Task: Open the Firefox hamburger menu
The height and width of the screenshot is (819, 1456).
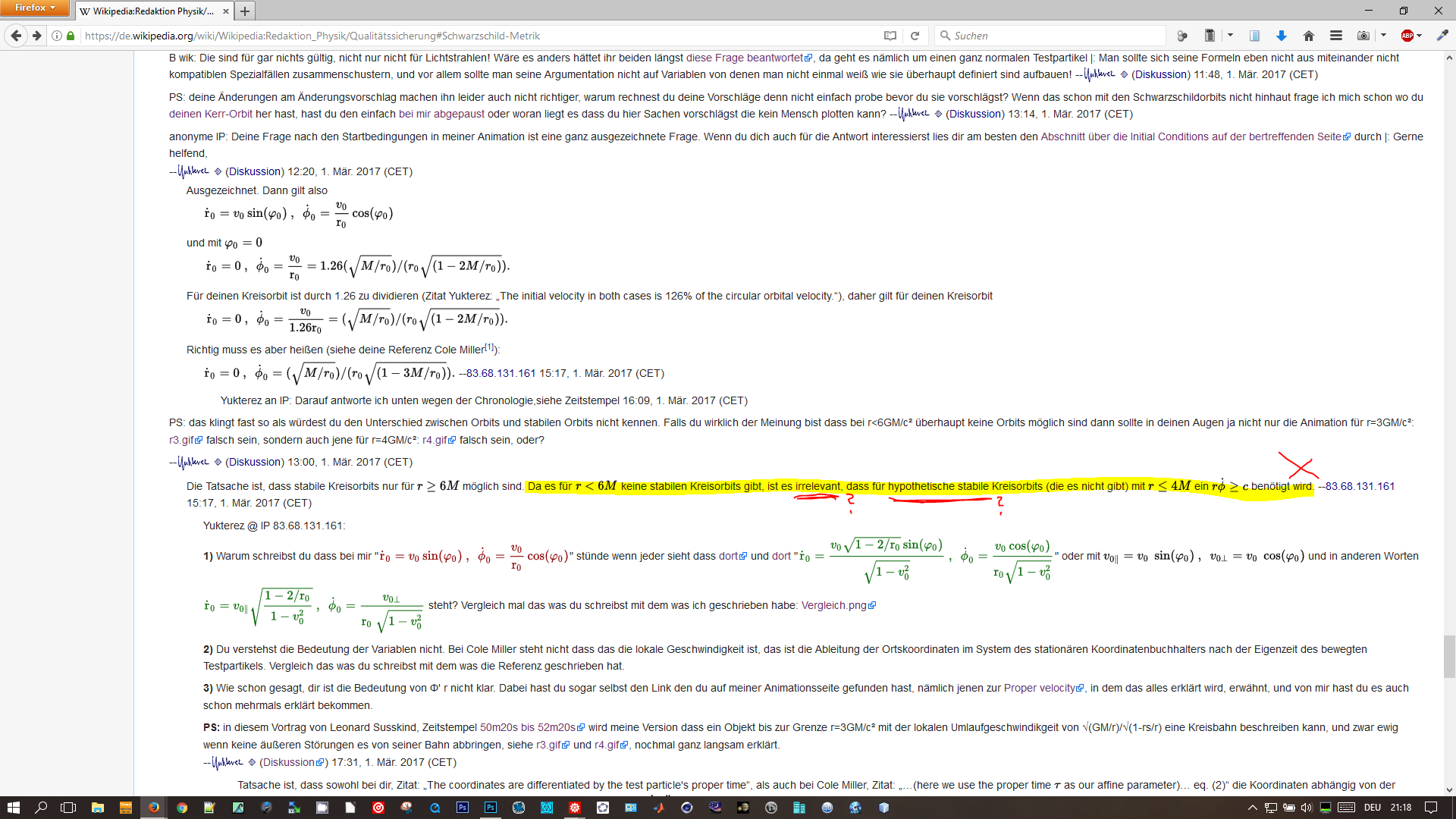Action: point(1336,36)
